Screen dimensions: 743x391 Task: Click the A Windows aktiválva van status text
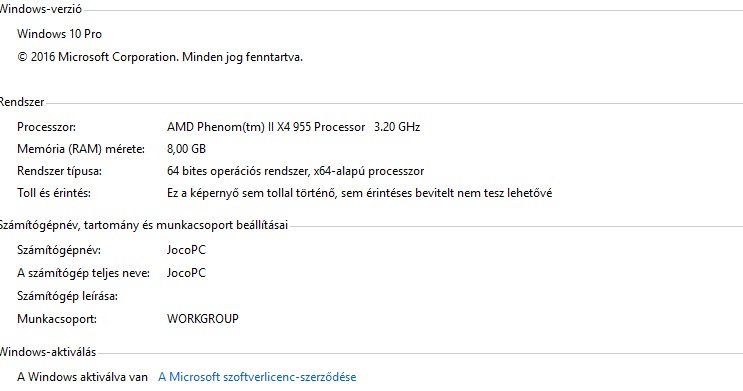coord(82,377)
